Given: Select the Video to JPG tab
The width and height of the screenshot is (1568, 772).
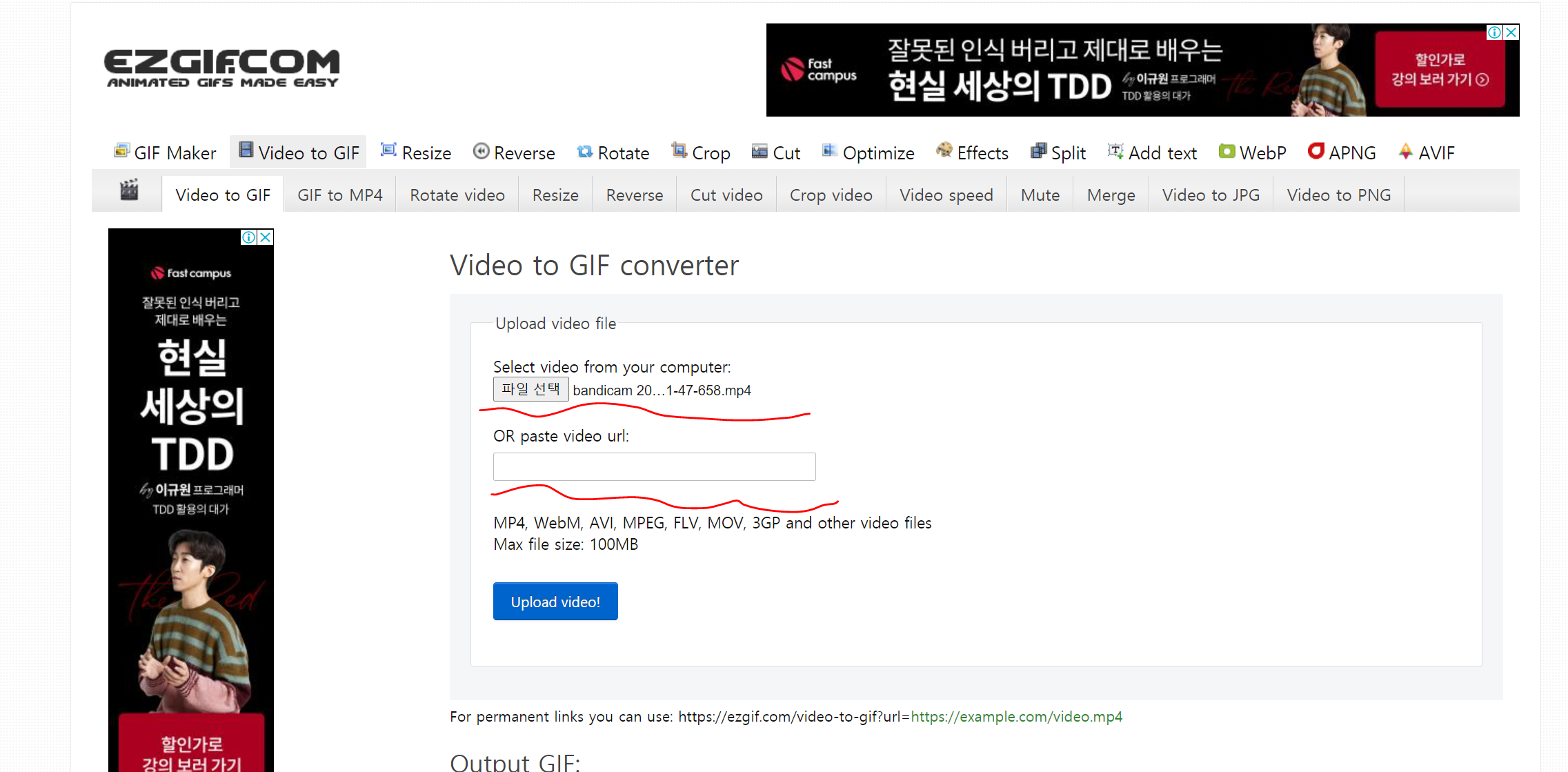Looking at the screenshot, I should pyautogui.click(x=1210, y=195).
